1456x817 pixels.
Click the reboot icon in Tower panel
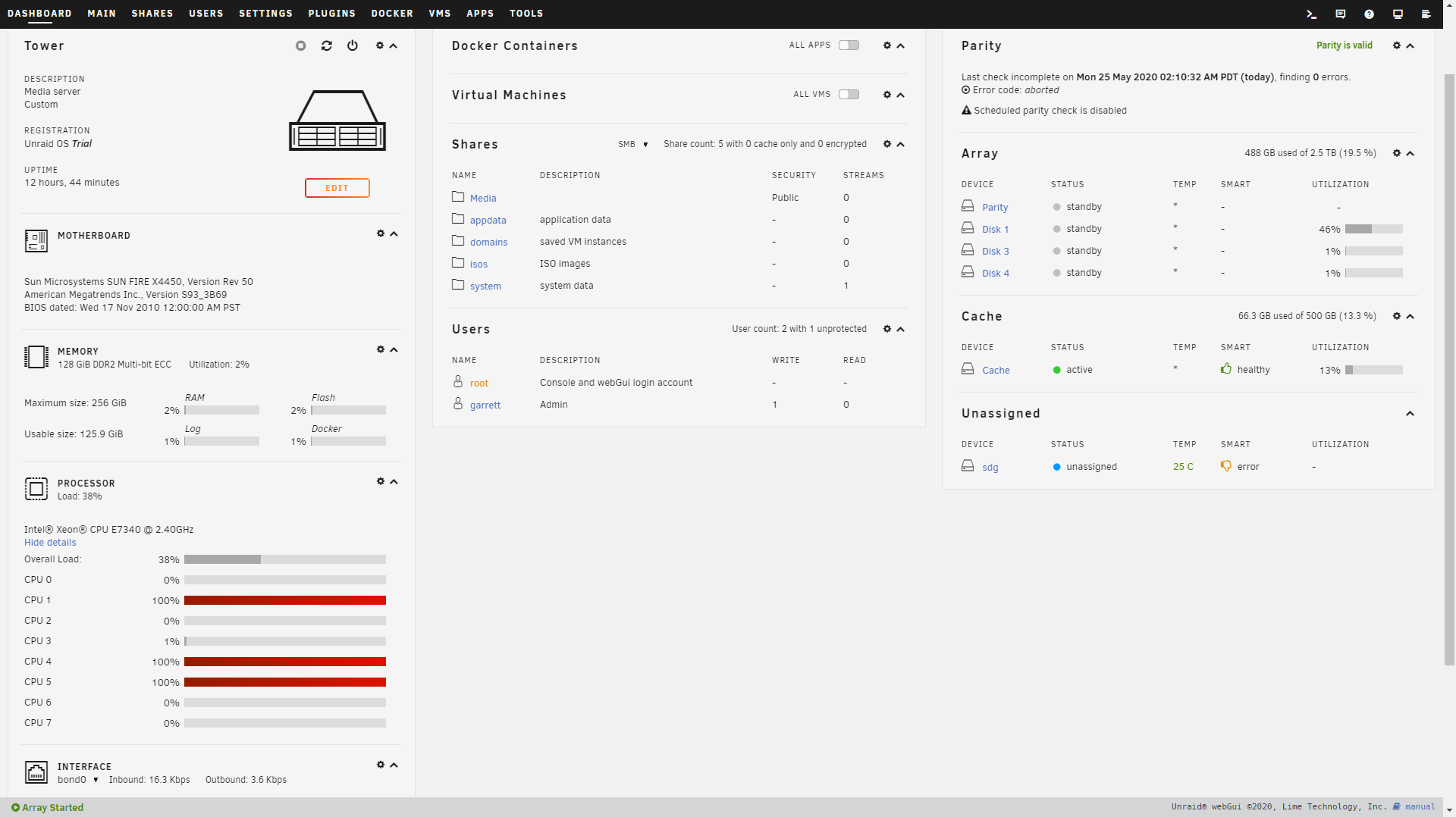coord(327,46)
